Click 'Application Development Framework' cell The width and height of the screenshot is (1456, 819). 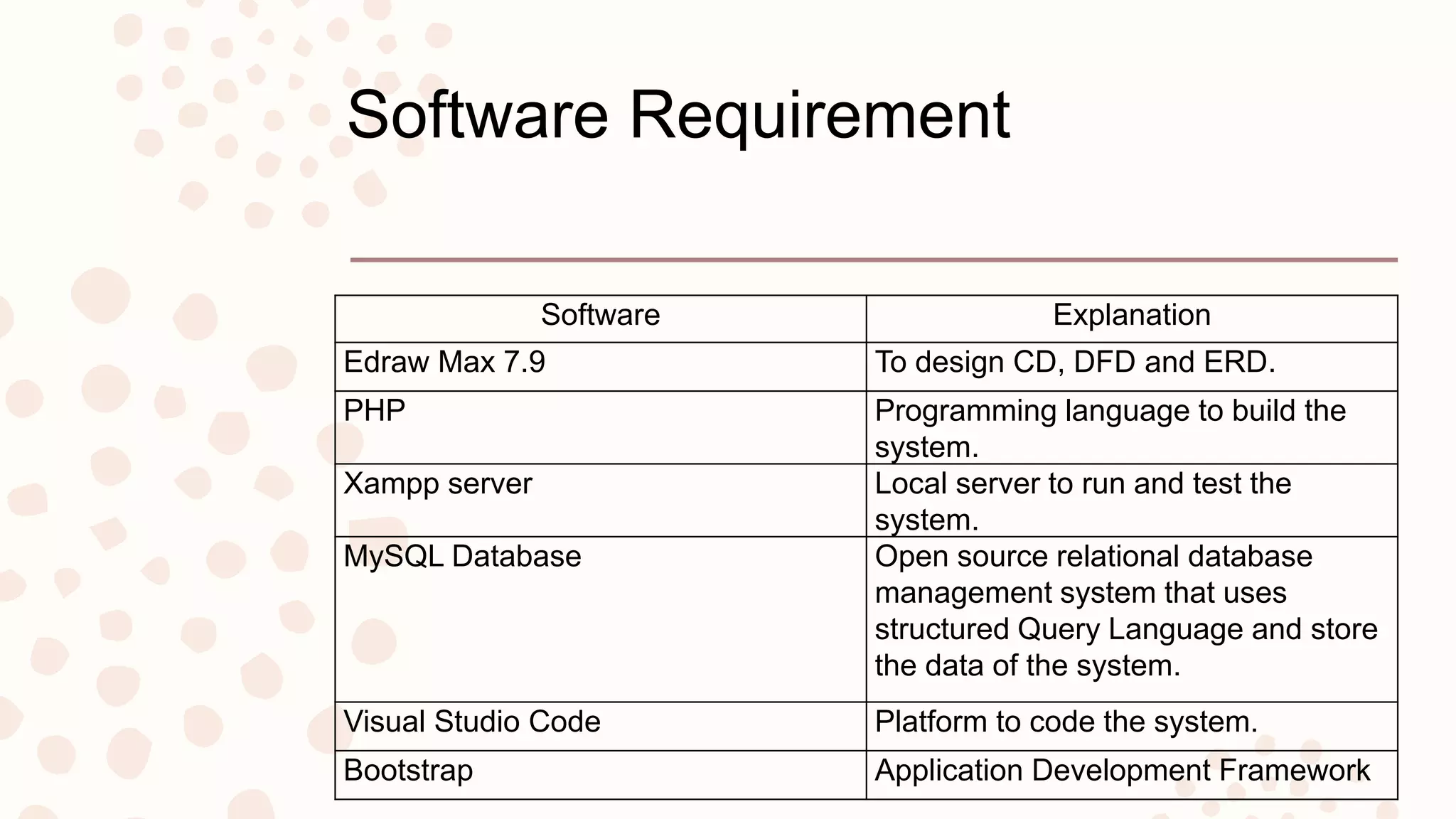click(1122, 771)
